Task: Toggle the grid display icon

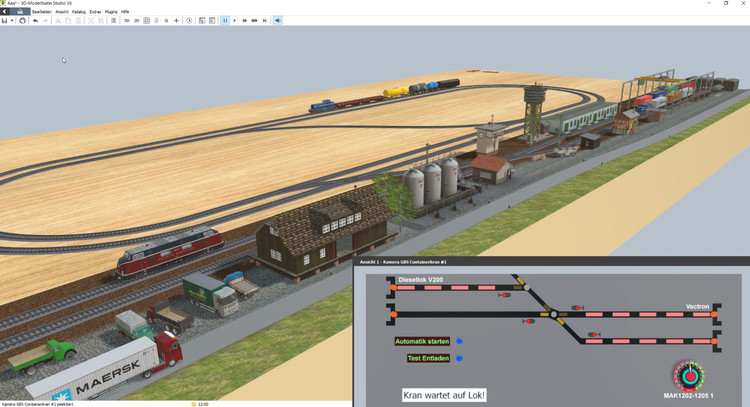Action: 147,20
